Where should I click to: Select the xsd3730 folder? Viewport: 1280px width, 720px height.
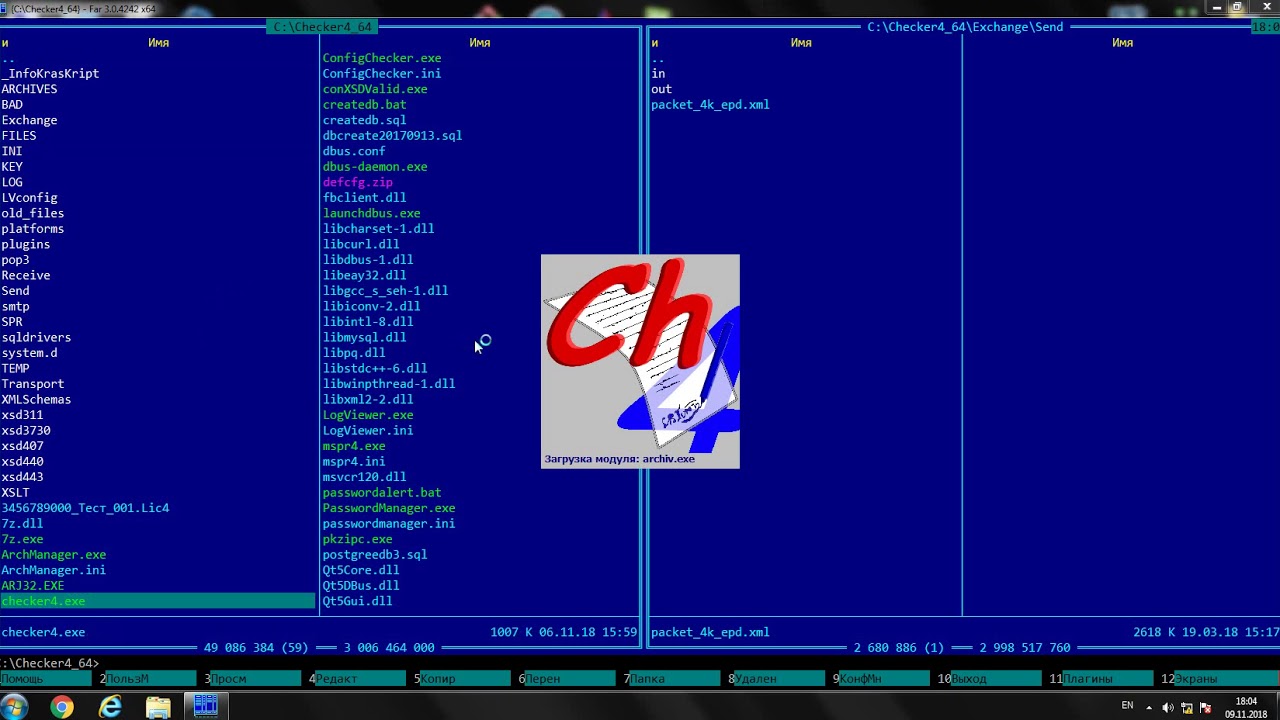[x=26, y=430]
